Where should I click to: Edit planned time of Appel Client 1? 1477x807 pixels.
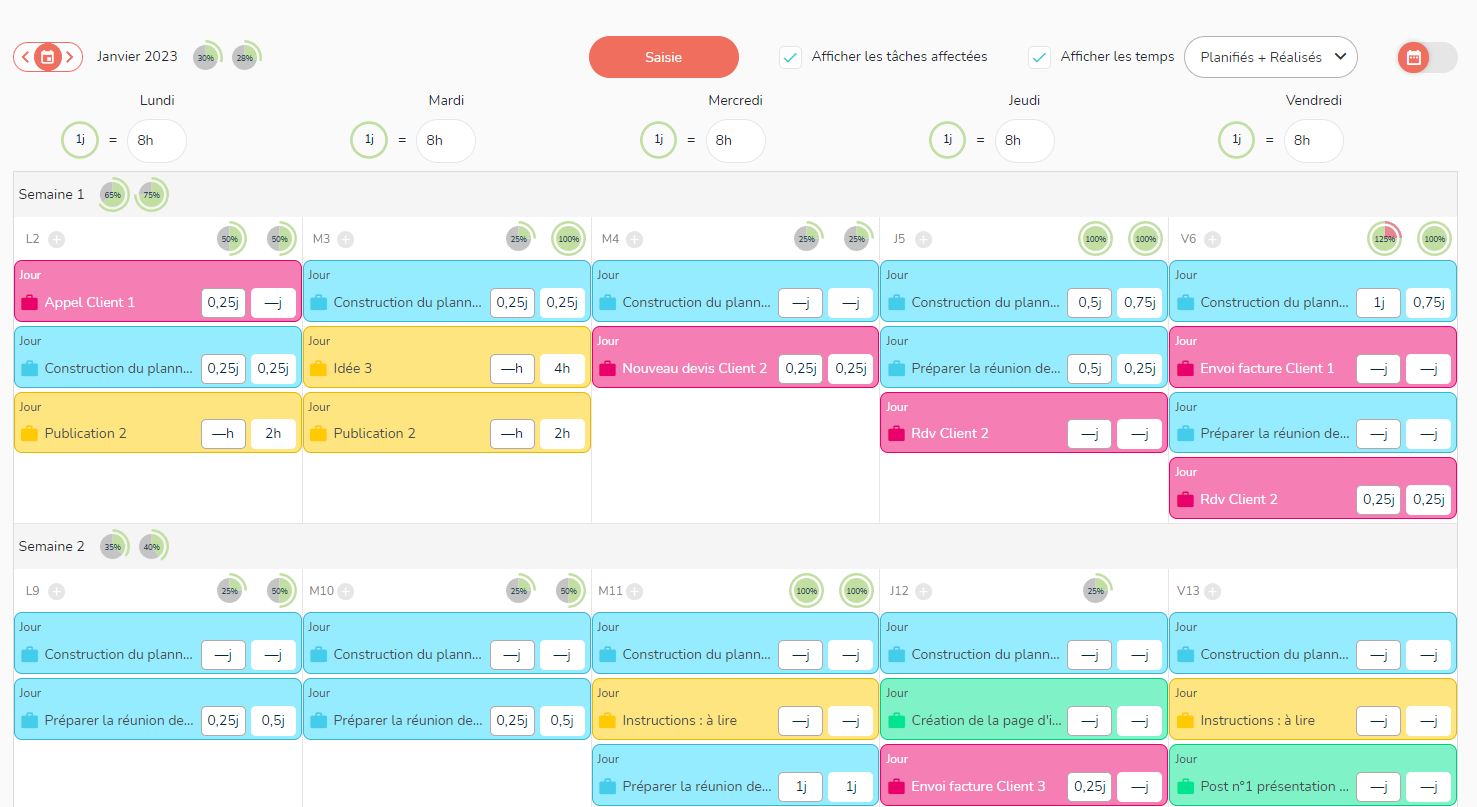[224, 302]
